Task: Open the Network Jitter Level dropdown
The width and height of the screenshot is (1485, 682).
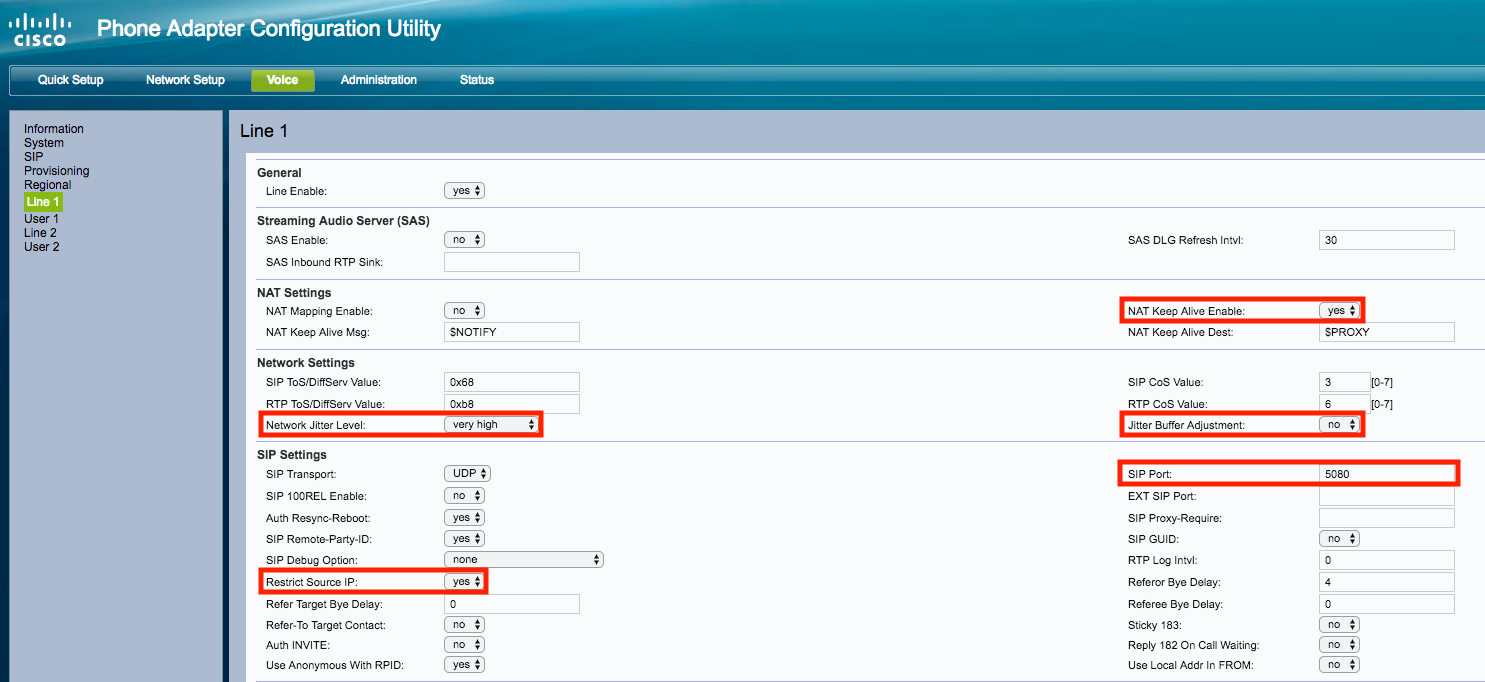Action: 491,425
